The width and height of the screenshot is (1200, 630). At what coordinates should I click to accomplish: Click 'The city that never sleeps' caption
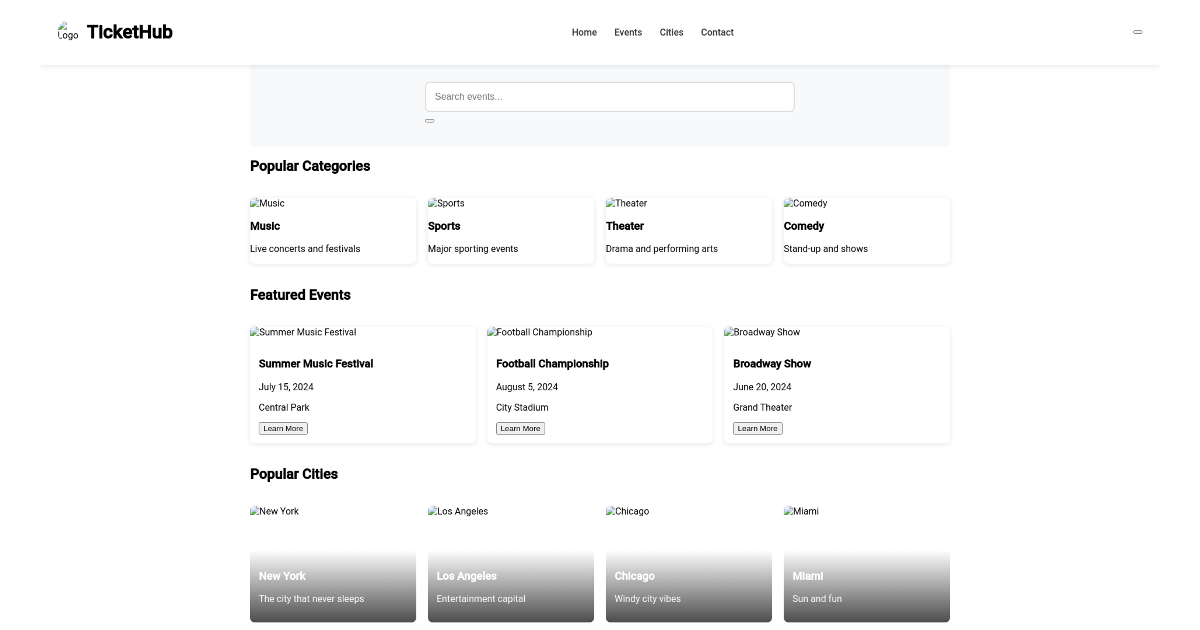tap(311, 599)
